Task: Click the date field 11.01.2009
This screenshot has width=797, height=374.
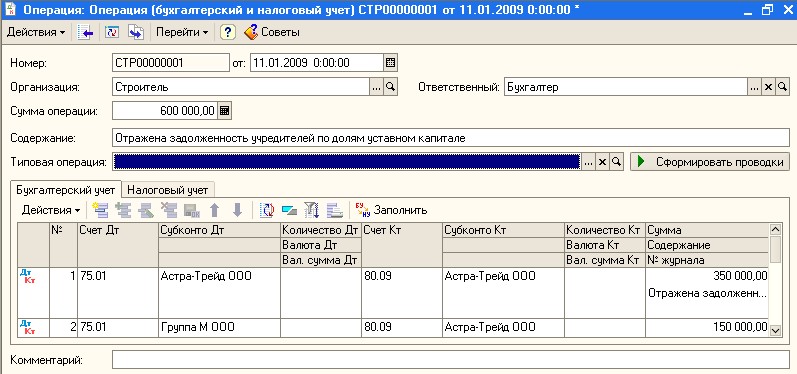Action: 317,63
